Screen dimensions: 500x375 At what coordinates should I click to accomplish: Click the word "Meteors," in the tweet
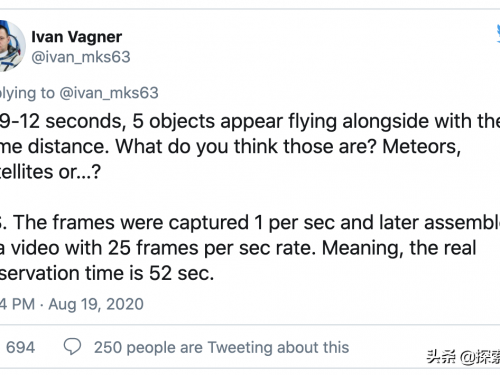click(421, 146)
